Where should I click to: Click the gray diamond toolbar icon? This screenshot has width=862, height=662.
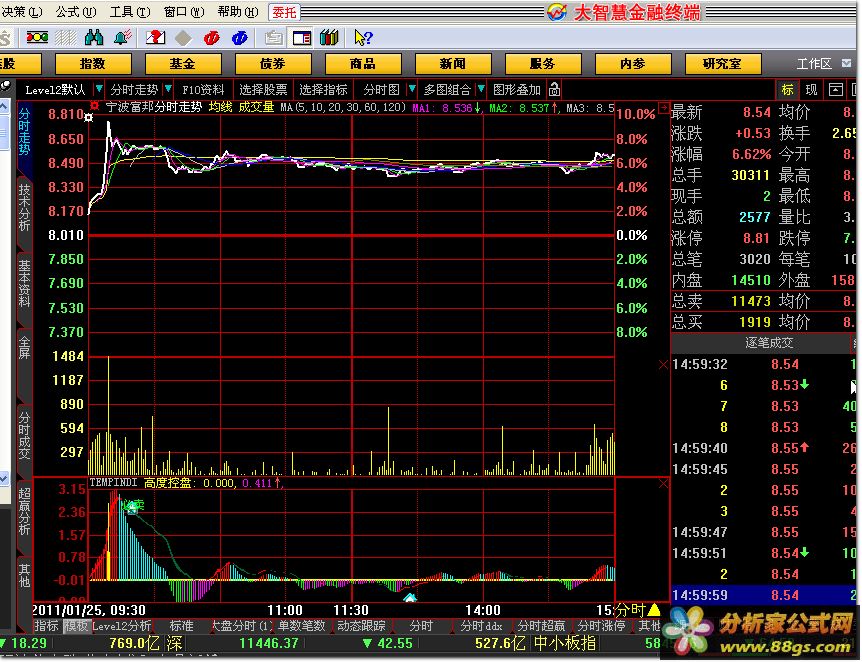click(x=184, y=38)
